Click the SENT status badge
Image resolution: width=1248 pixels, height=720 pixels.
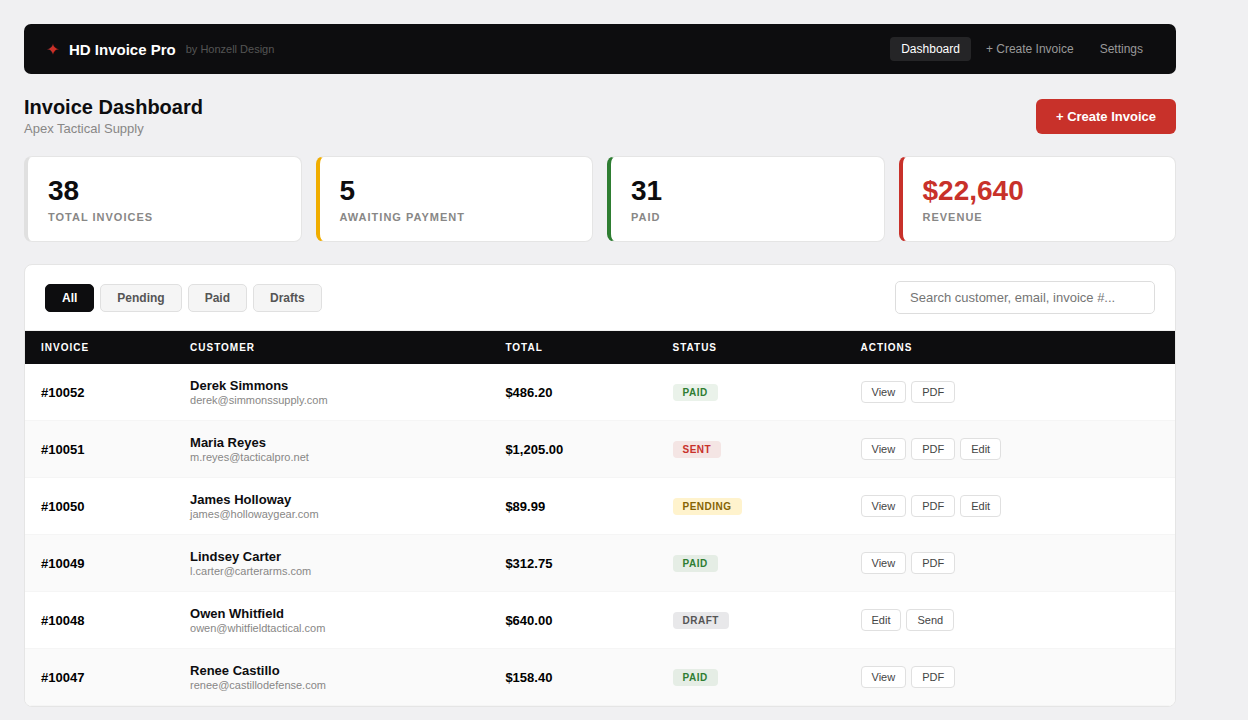click(x=697, y=449)
